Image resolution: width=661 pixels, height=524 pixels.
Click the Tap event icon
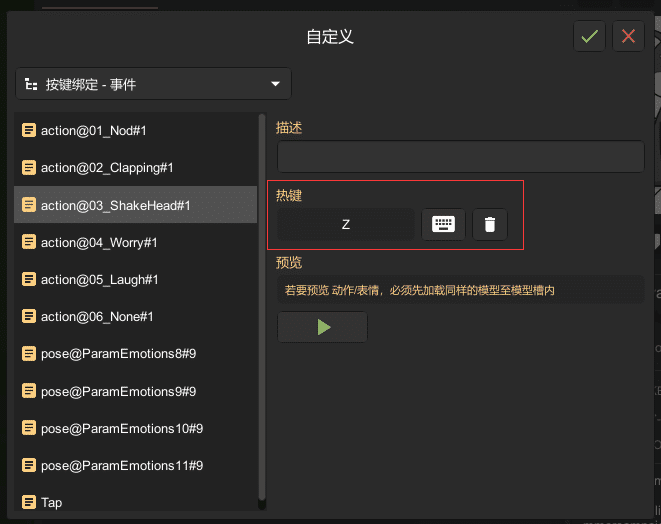[29, 502]
